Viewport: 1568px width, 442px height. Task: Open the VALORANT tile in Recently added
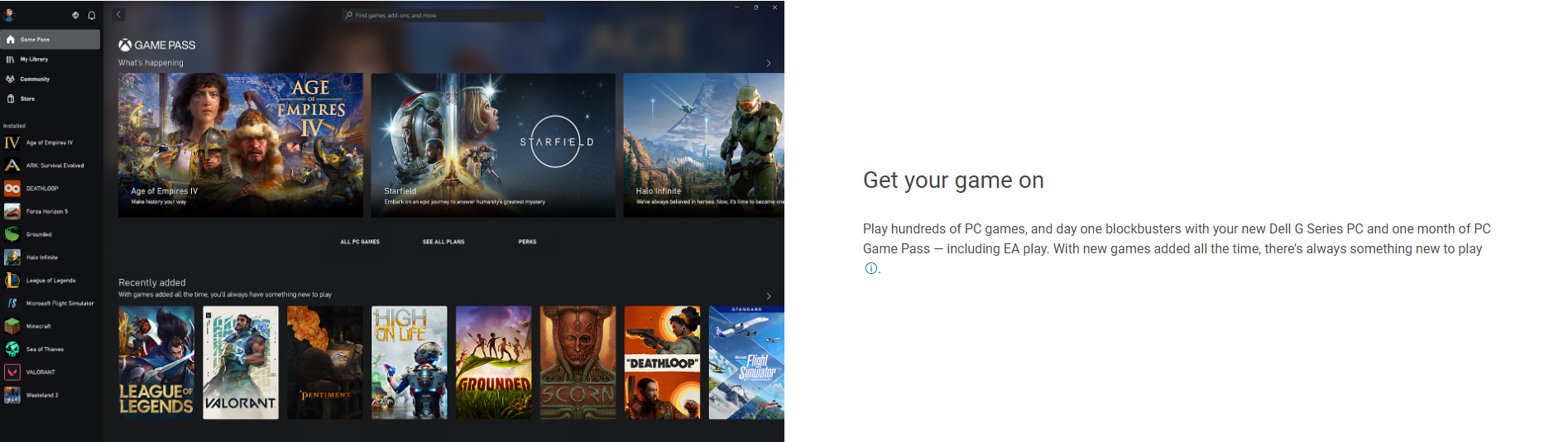click(x=241, y=363)
